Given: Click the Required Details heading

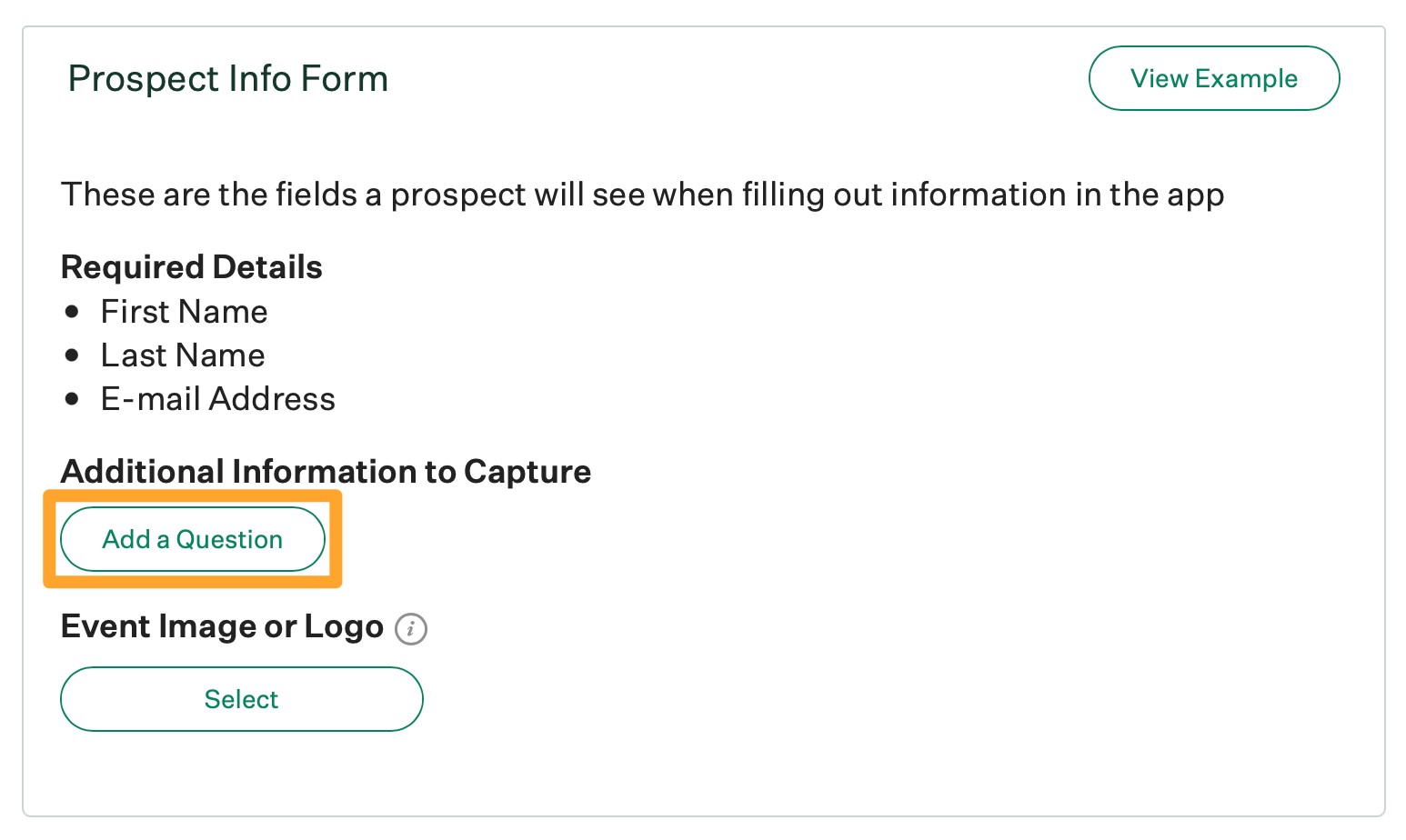Looking at the screenshot, I should tap(191, 267).
